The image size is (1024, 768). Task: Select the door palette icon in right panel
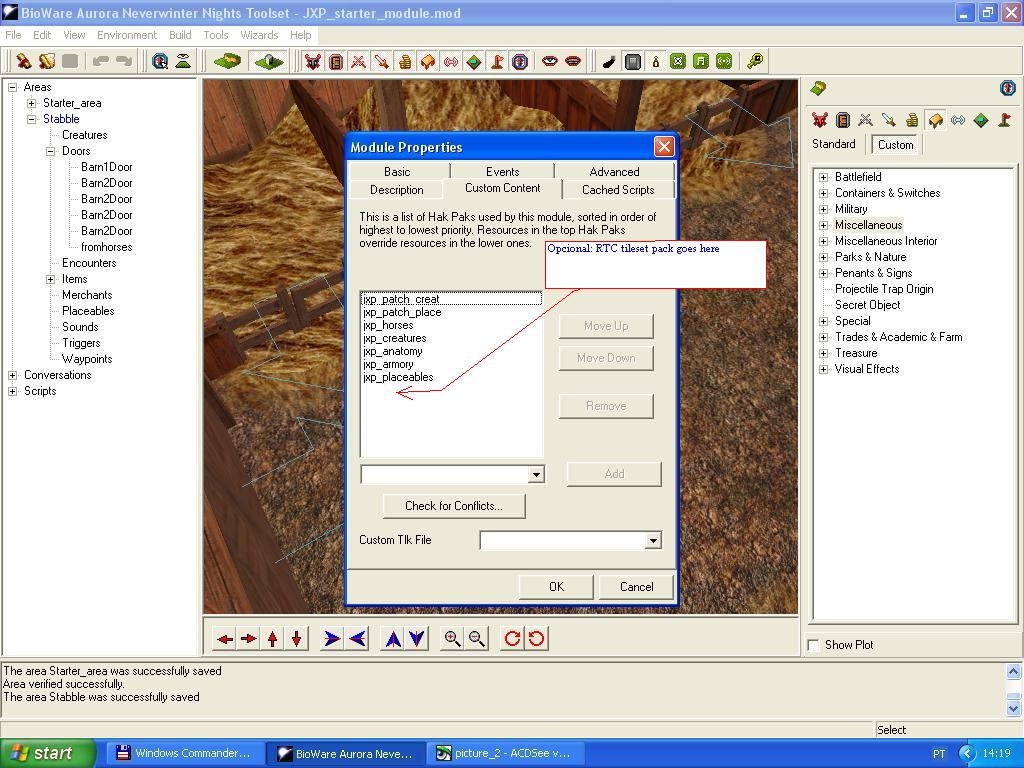843,120
